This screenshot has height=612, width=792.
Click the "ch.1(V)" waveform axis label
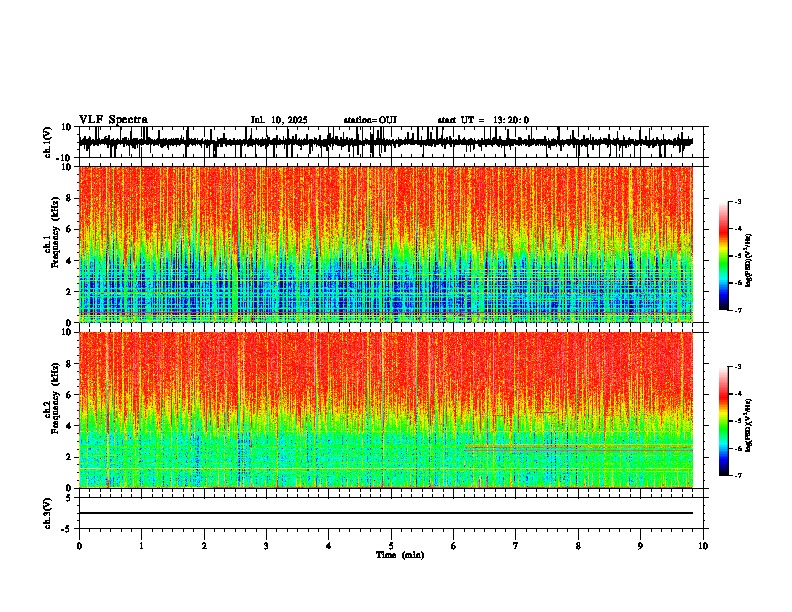(x=49, y=142)
